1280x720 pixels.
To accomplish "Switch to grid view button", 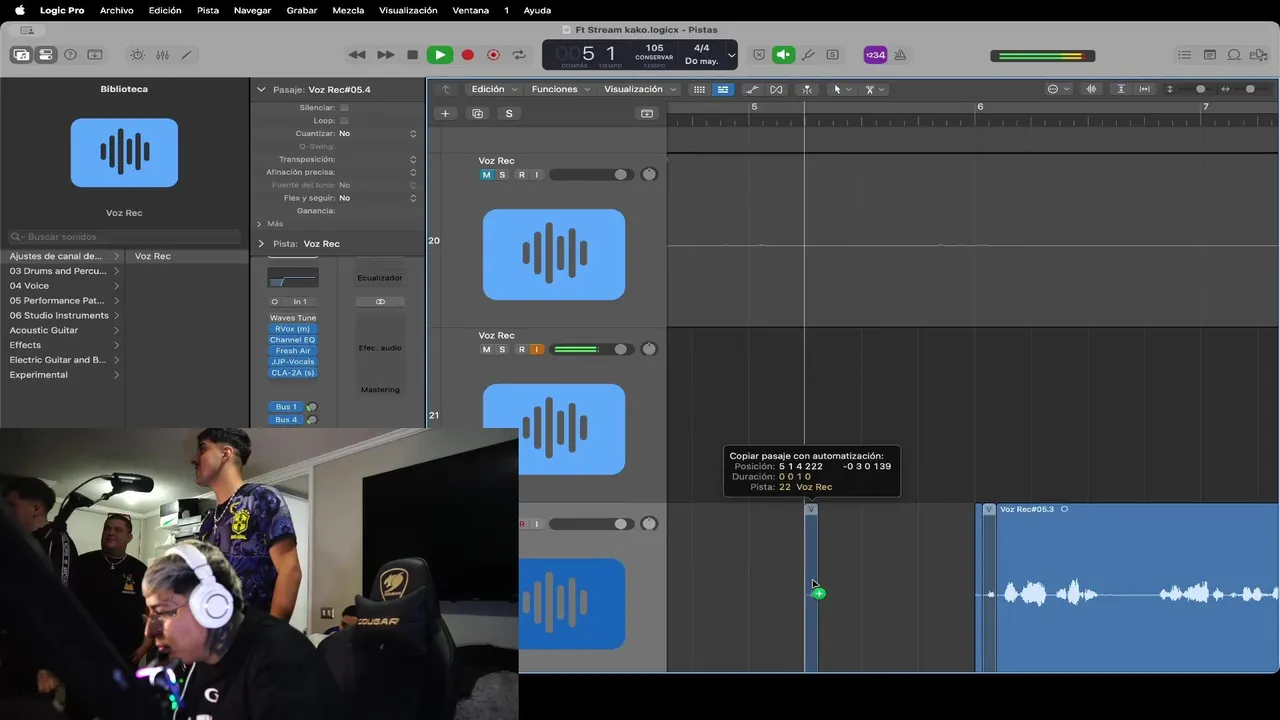I will pos(698,89).
